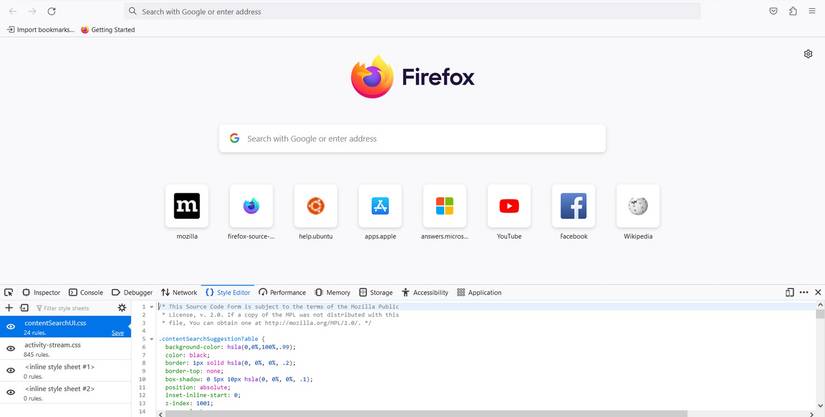Click the editor scroll-left arrow

coord(161,414)
